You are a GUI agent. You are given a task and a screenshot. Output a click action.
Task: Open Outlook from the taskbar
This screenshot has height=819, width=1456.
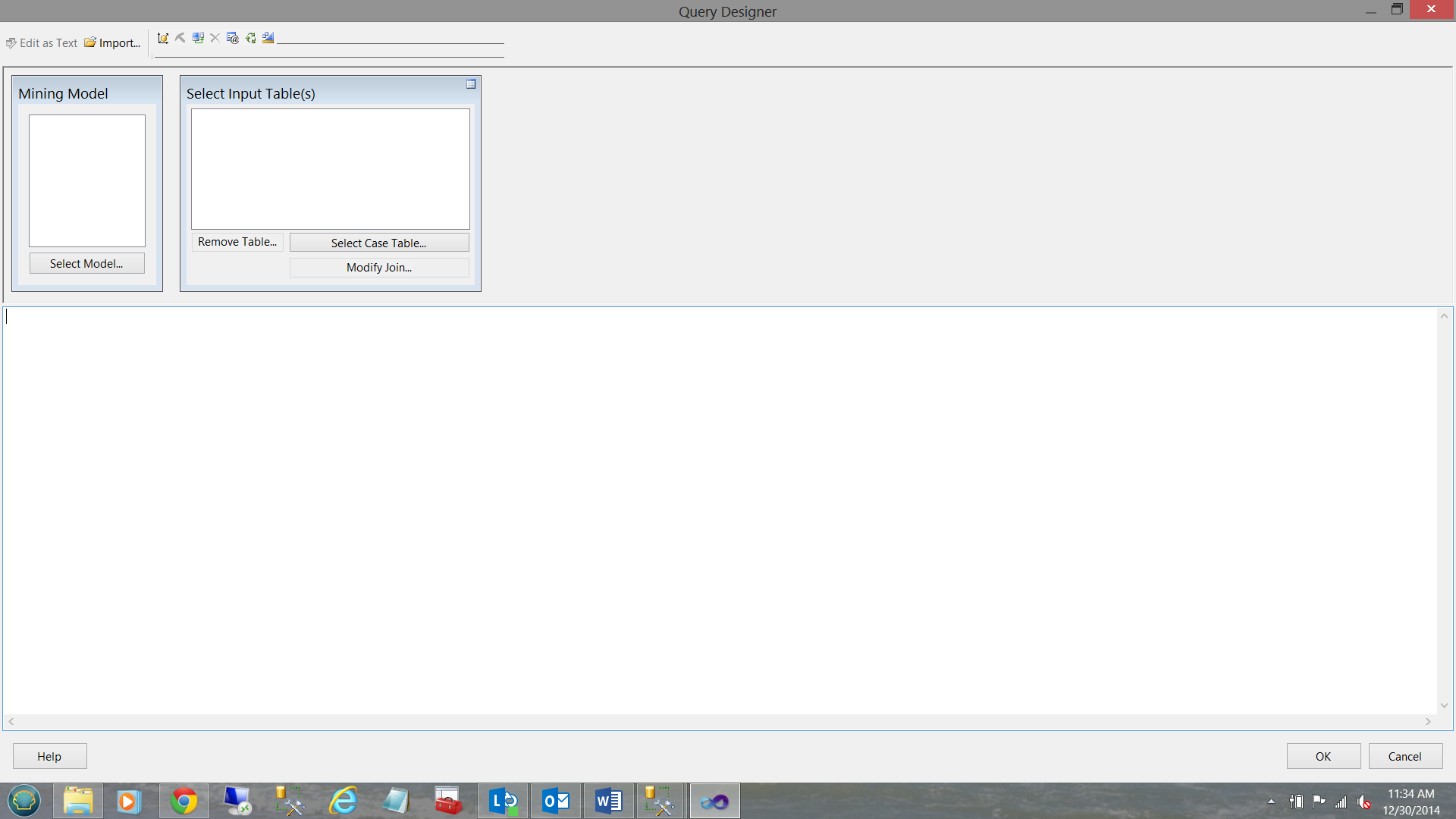point(556,801)
